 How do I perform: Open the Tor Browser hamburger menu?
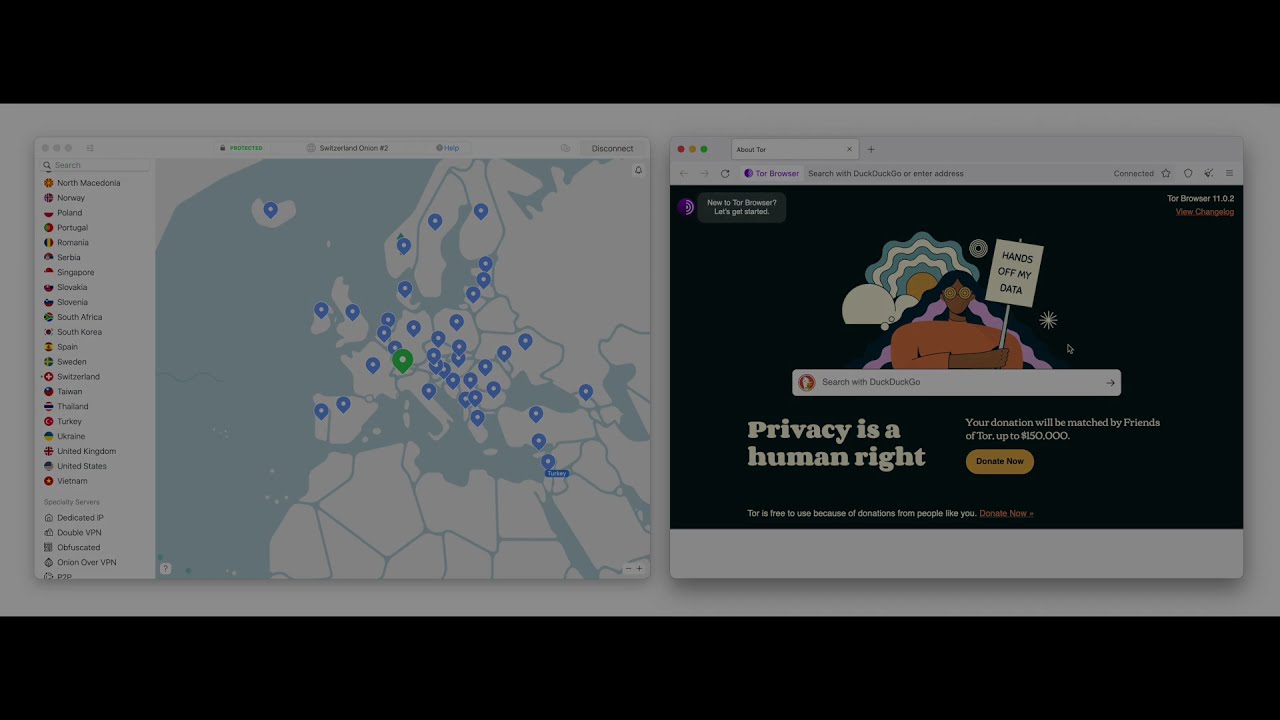[x=1229, y=174]
